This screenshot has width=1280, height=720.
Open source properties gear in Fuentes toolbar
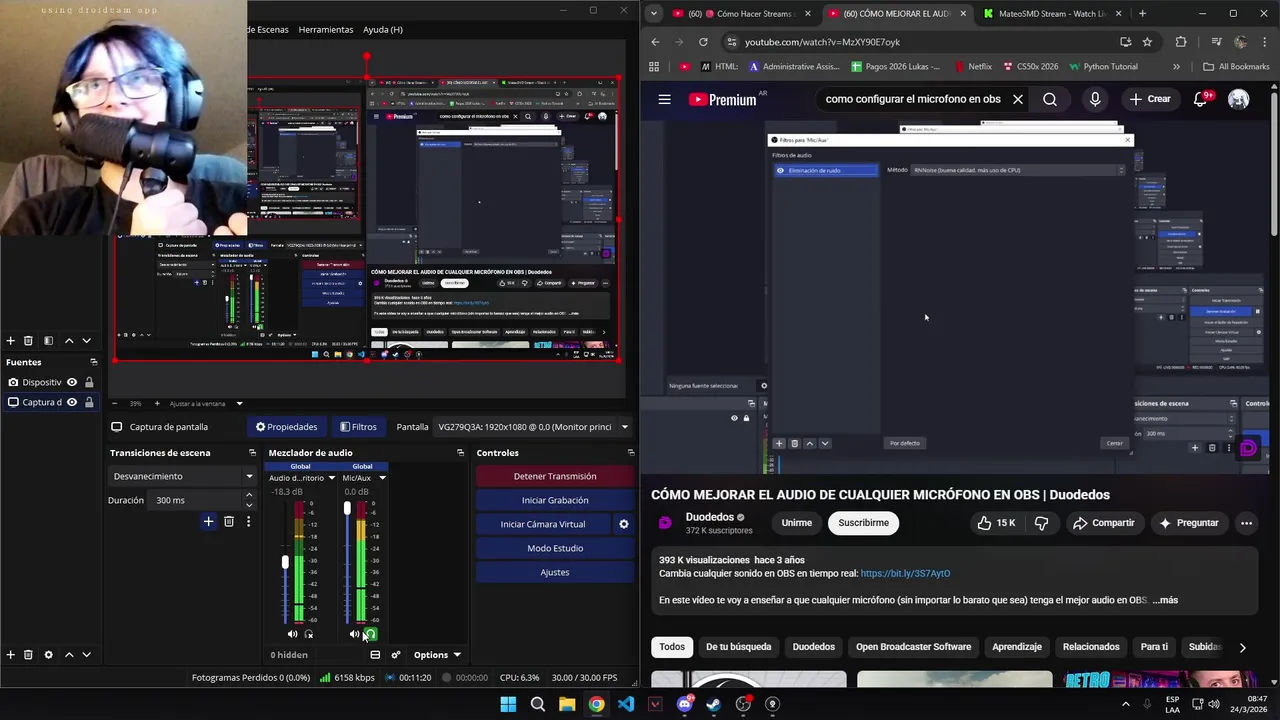click(48, 655)
